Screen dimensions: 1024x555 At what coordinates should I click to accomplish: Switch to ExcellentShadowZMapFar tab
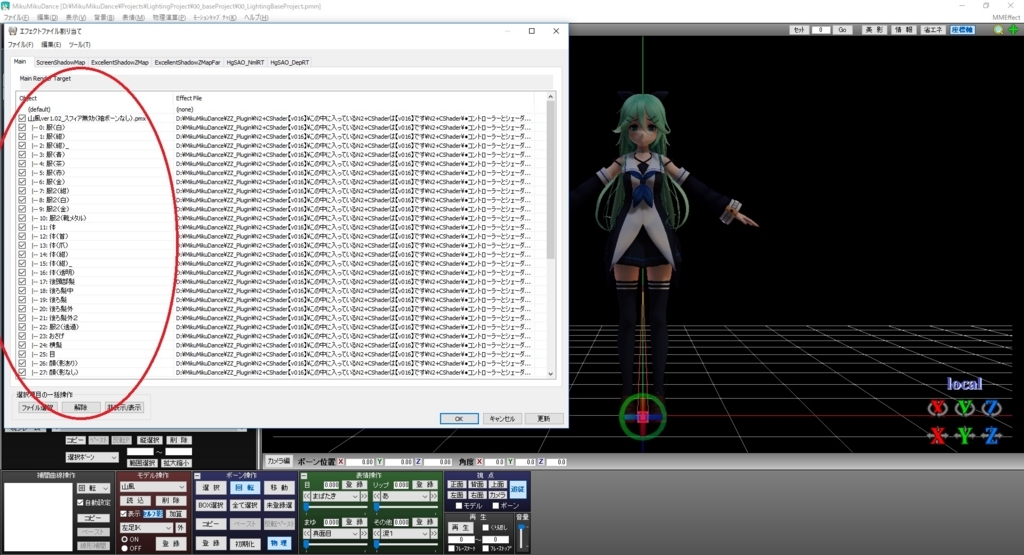(x=187, y=63)
